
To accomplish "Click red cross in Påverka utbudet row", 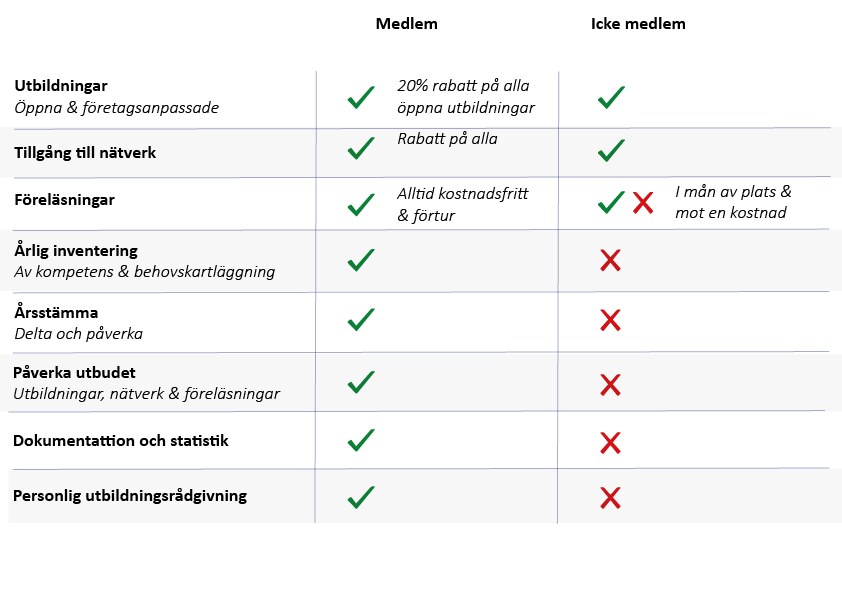I will pyautogui.click(x=610, y=384).
